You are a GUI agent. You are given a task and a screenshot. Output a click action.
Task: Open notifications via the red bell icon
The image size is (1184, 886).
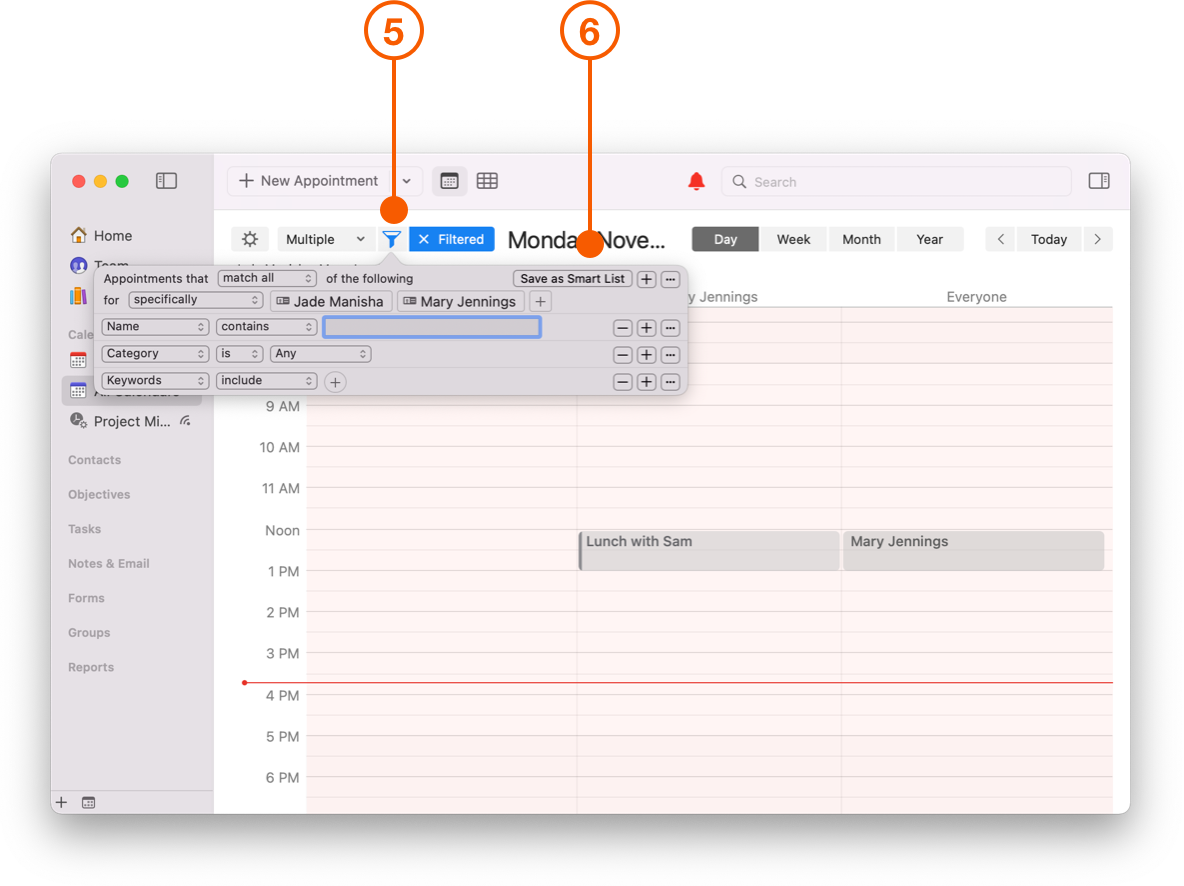coord(697,181)
